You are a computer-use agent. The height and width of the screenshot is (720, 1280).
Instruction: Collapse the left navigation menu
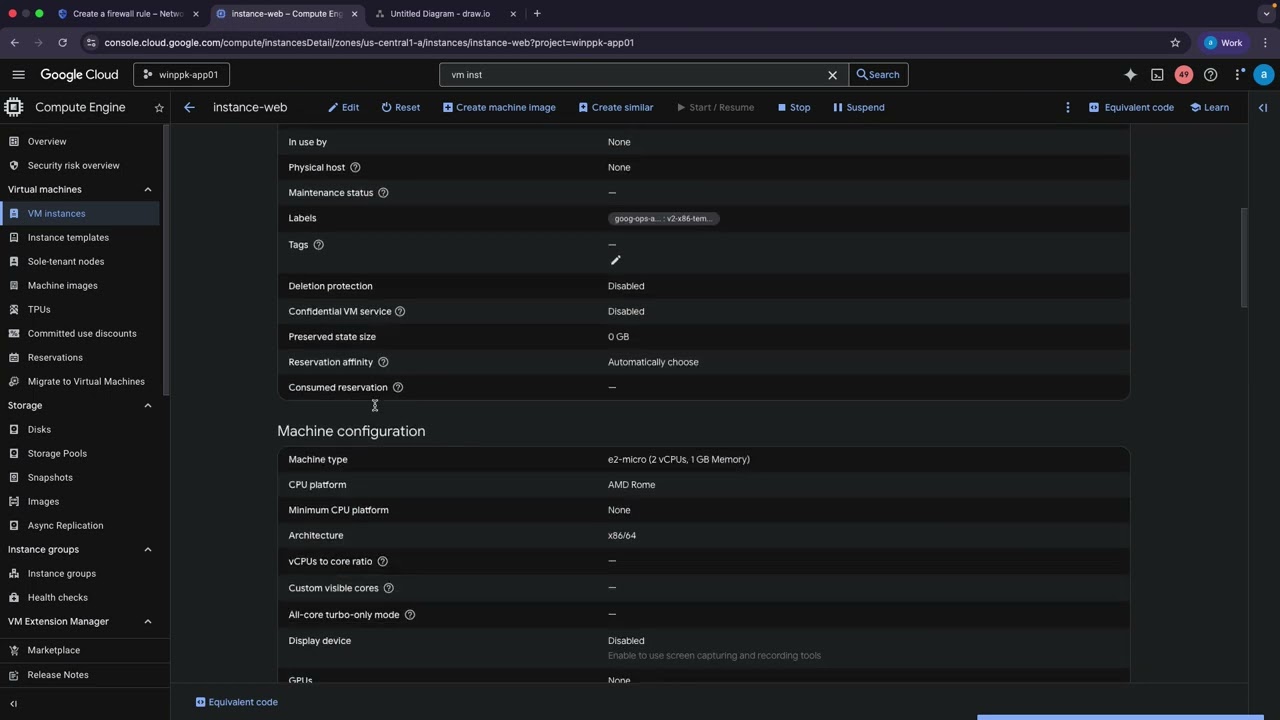pyautogui.click(x=13, y=704)
